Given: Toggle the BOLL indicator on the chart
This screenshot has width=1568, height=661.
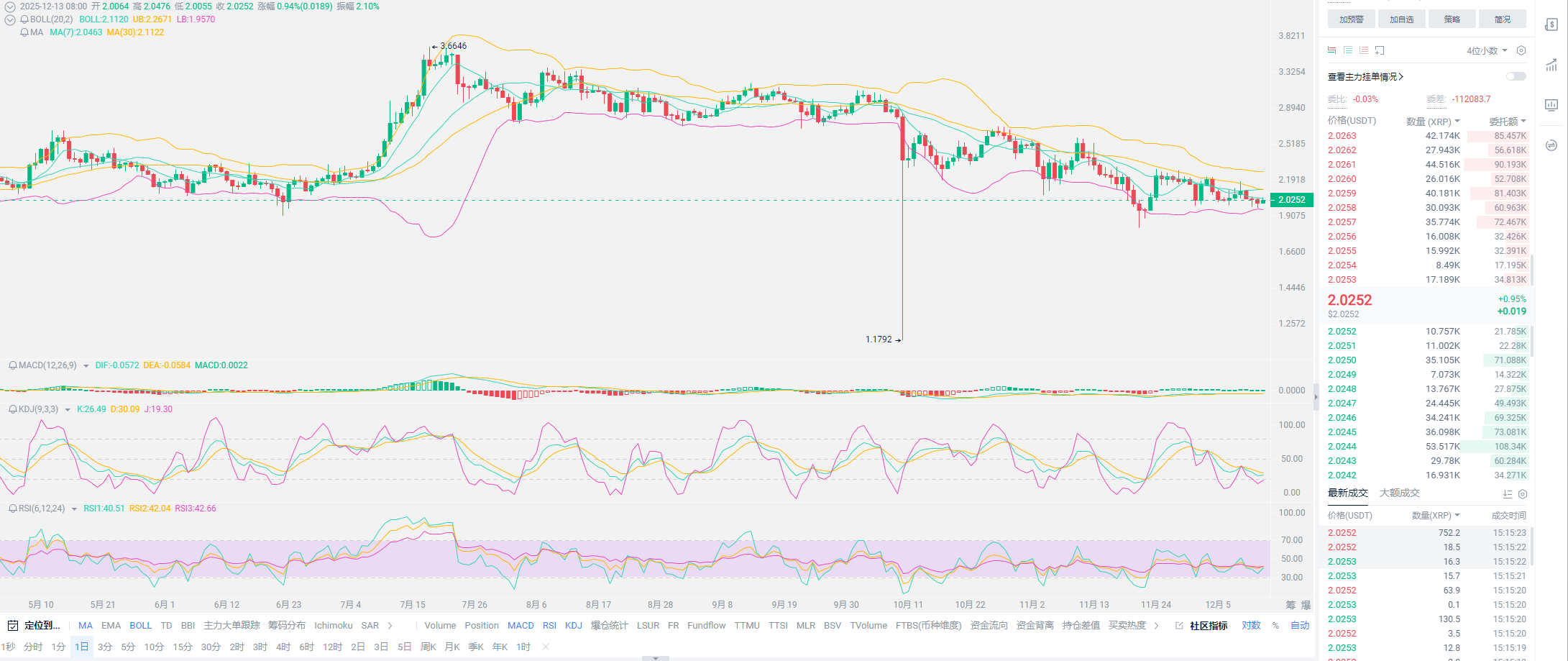Looking at the screenshot, I should coord(140,626).
